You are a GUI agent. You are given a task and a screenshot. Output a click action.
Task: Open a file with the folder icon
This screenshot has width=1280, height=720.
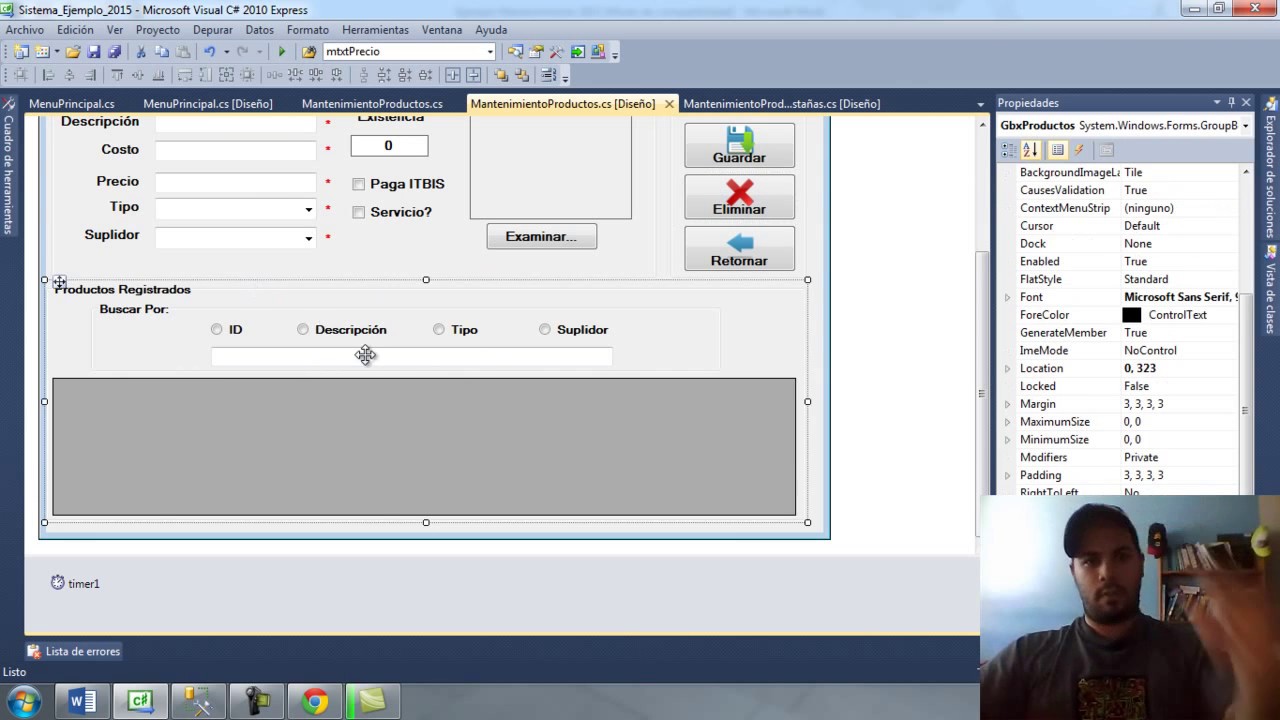74,51
